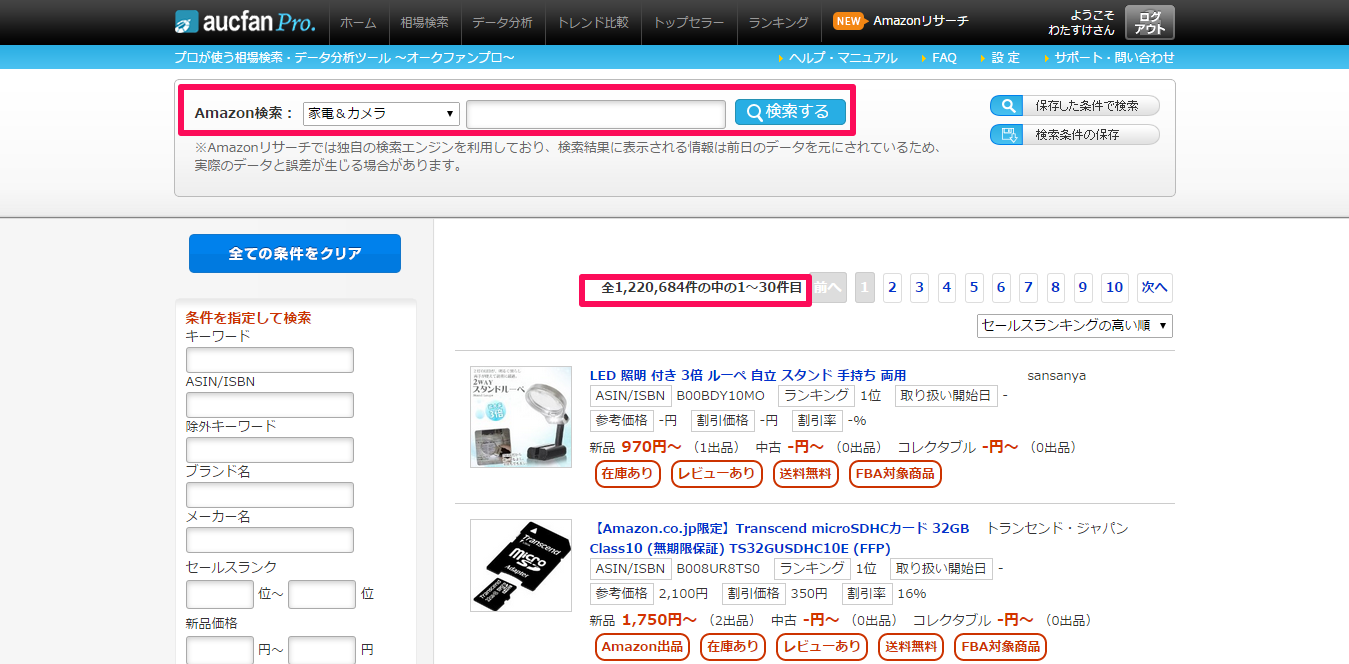Click the aucfan Pro logo

pyautogui.click(x=244, y=21)
